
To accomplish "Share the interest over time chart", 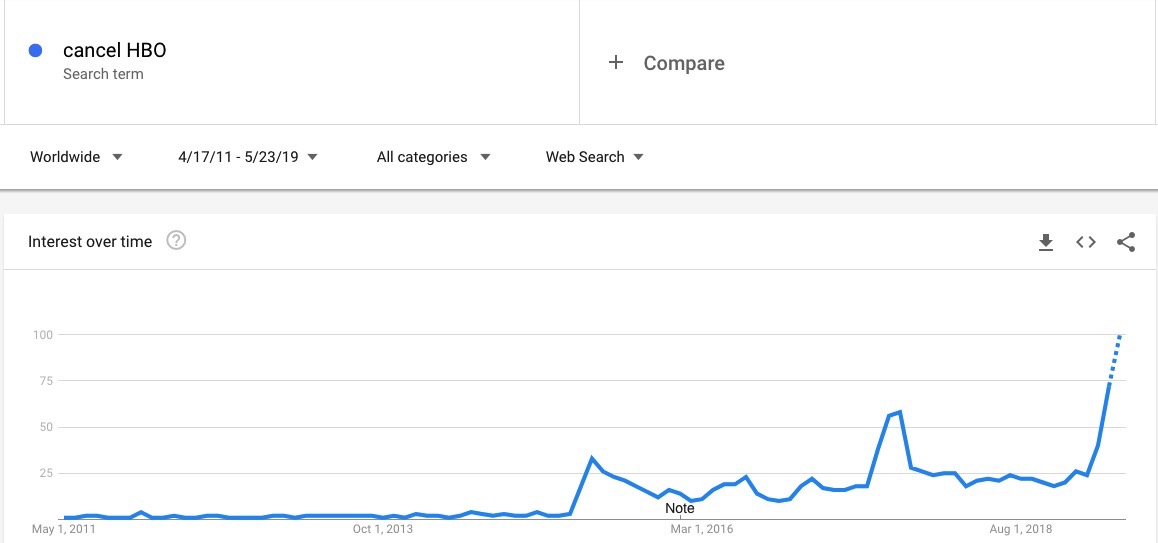I will point(1126,242).
